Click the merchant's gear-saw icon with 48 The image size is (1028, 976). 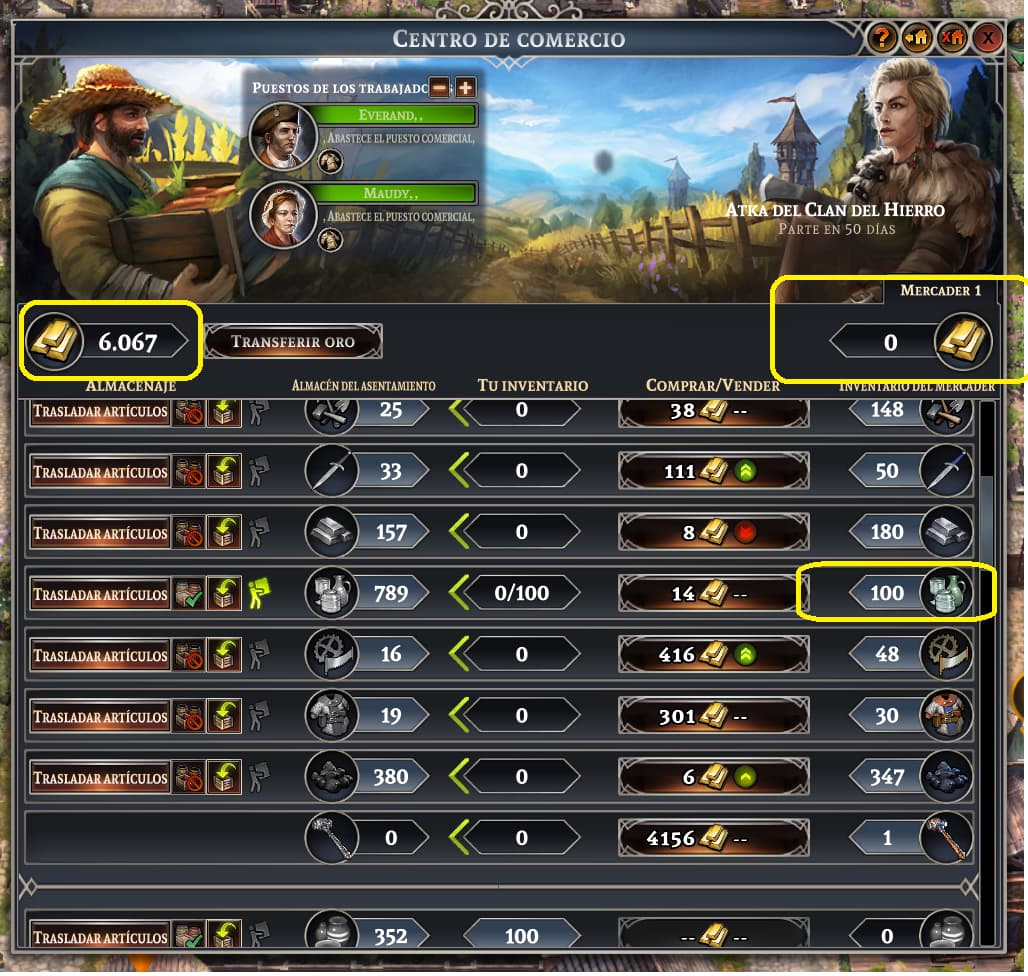click(946, 654)
